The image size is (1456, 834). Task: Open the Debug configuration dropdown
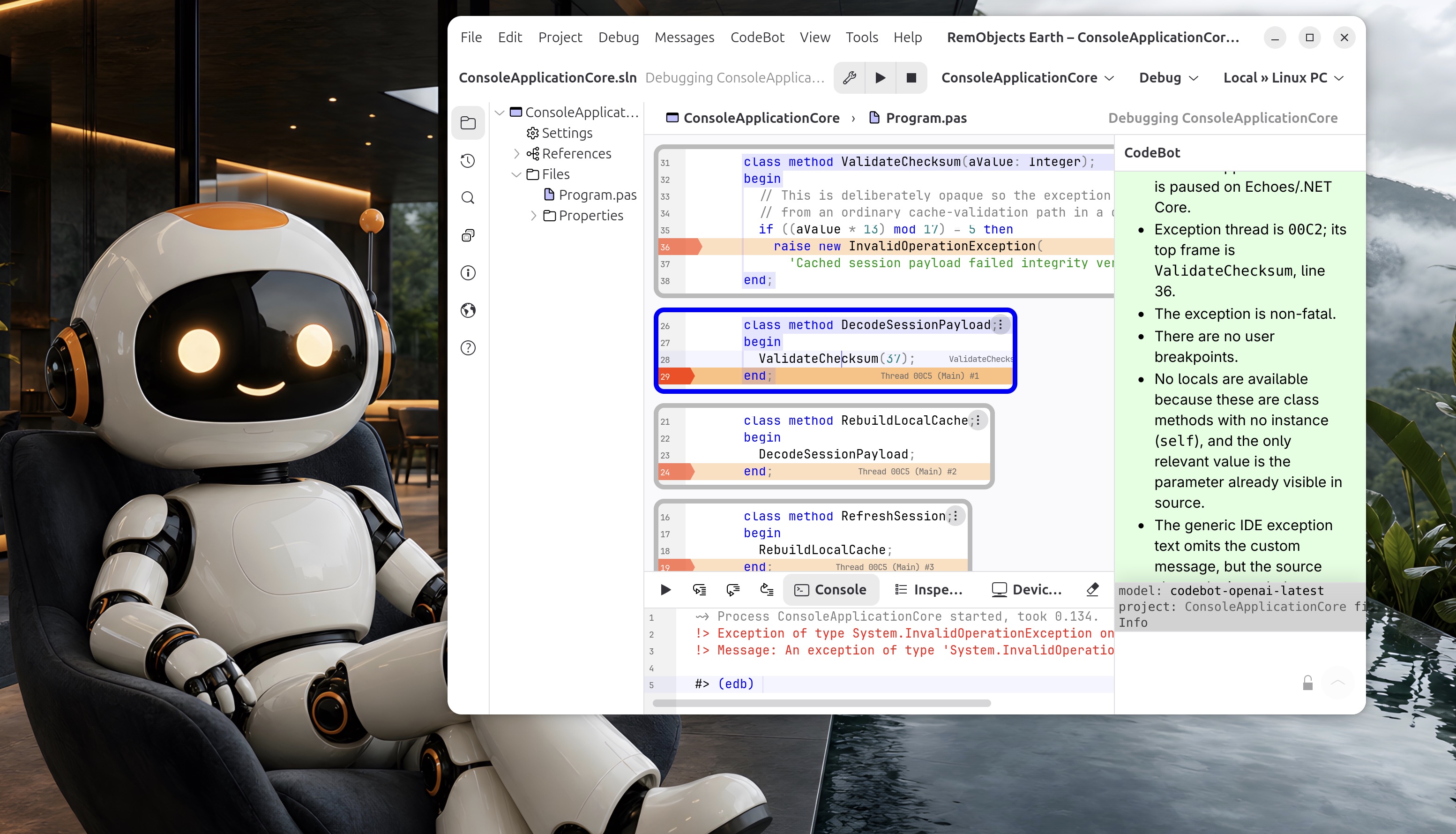point(1169,77)
